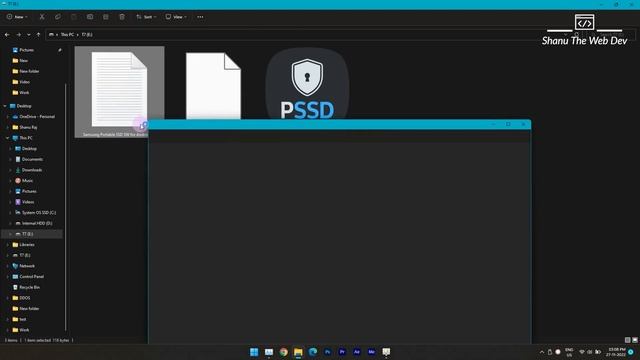Screen dimensions: 640x360
Task: Close the blank front window
Action: [x=523, y=124]
